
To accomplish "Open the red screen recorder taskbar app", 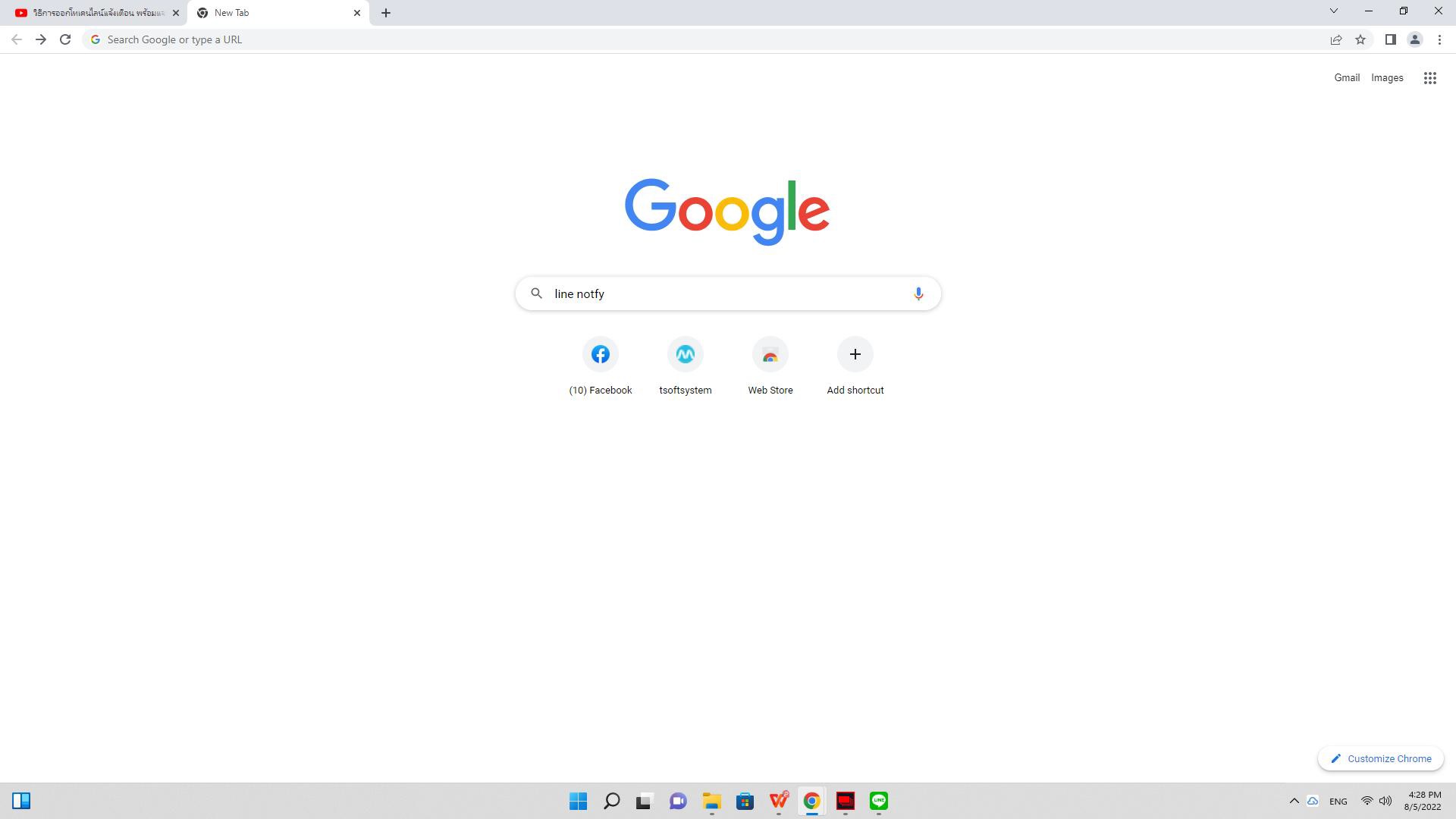I will pyautogui.click(x=846, y=801).
